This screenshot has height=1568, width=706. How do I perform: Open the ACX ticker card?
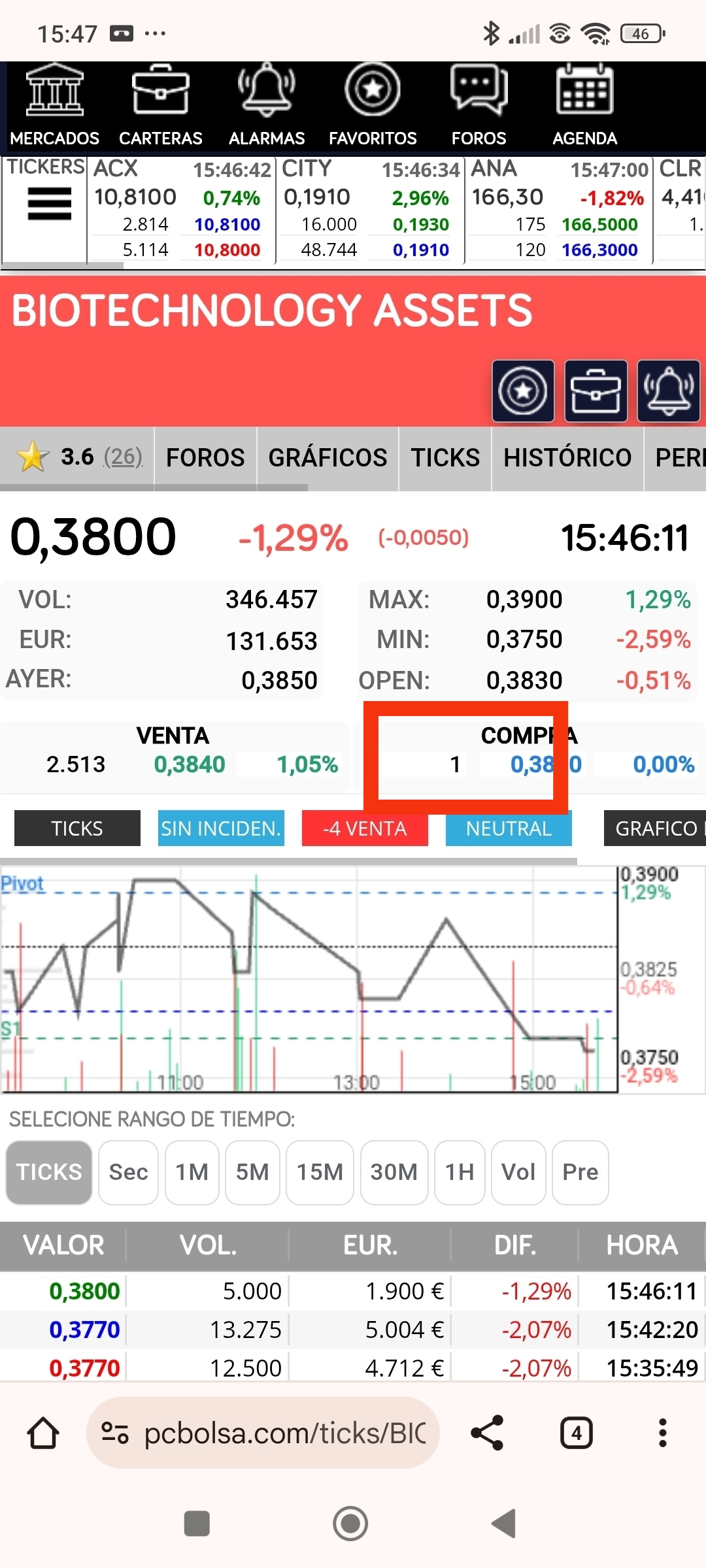tap(181, 210)
